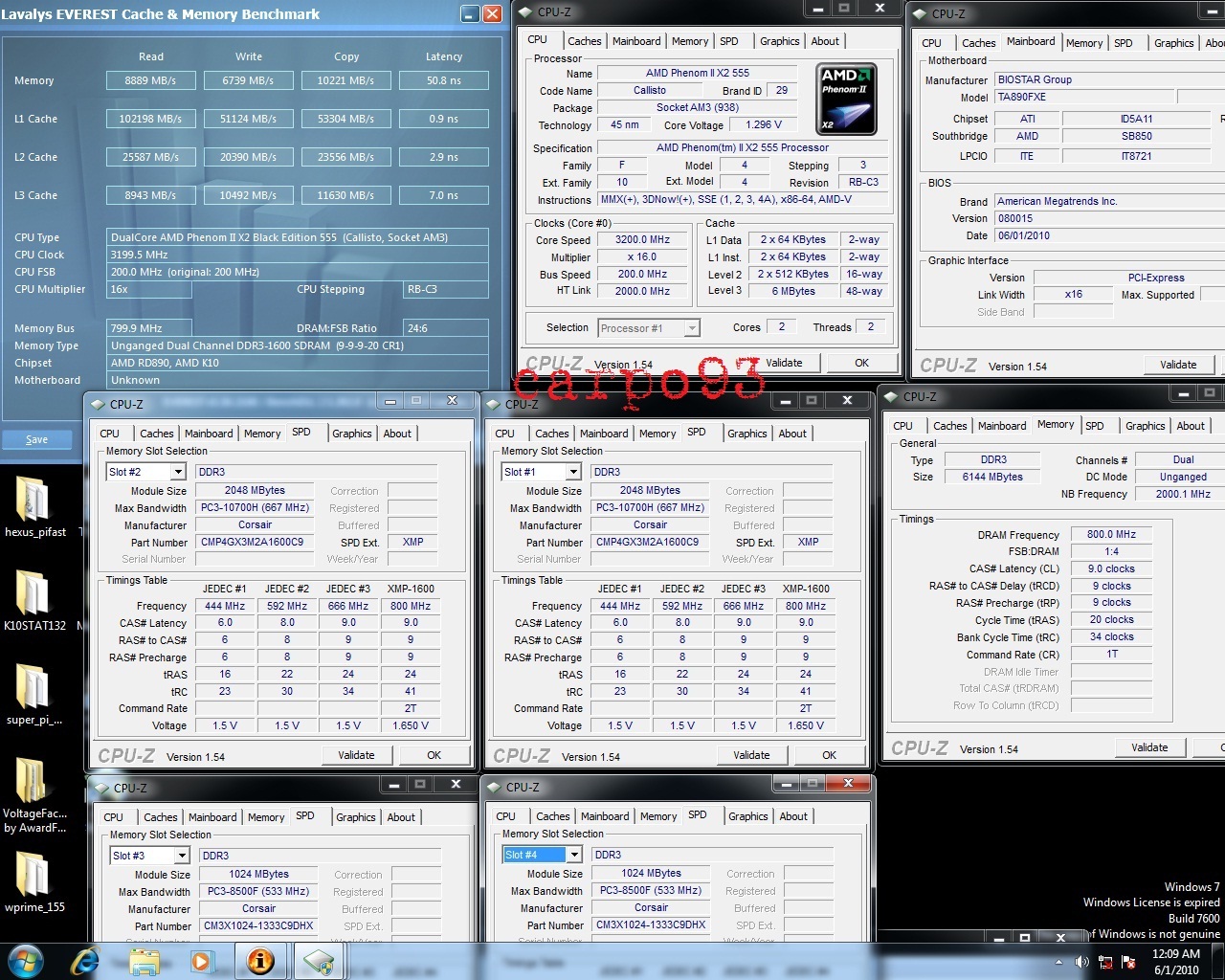Image resolution: width=1225 pixels, height=980 pixels.
Task: Click Validate in the Slot #2 window
Action: (x=356, y=755)
